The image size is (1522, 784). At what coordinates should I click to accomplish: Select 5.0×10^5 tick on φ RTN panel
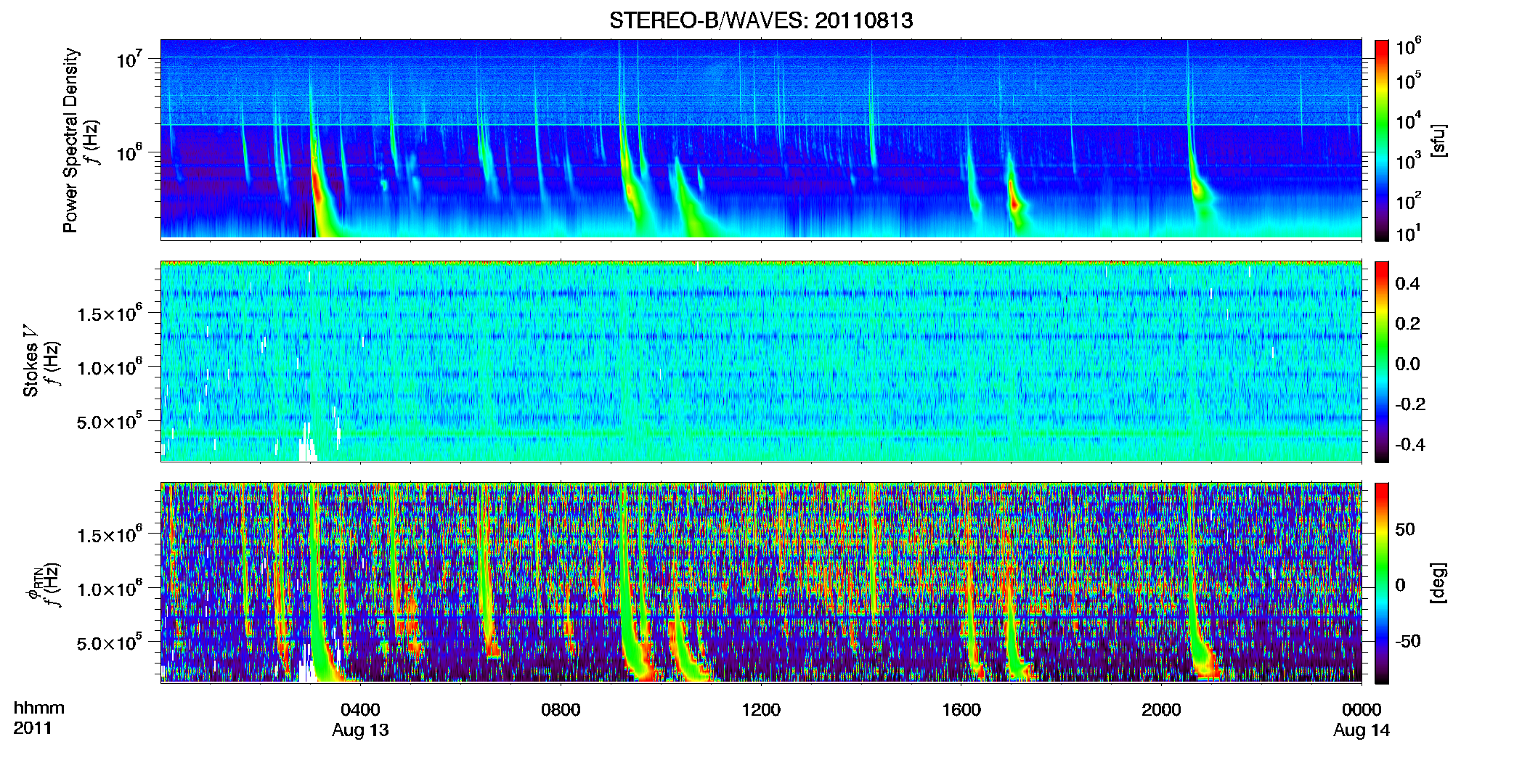click(110, 642)
